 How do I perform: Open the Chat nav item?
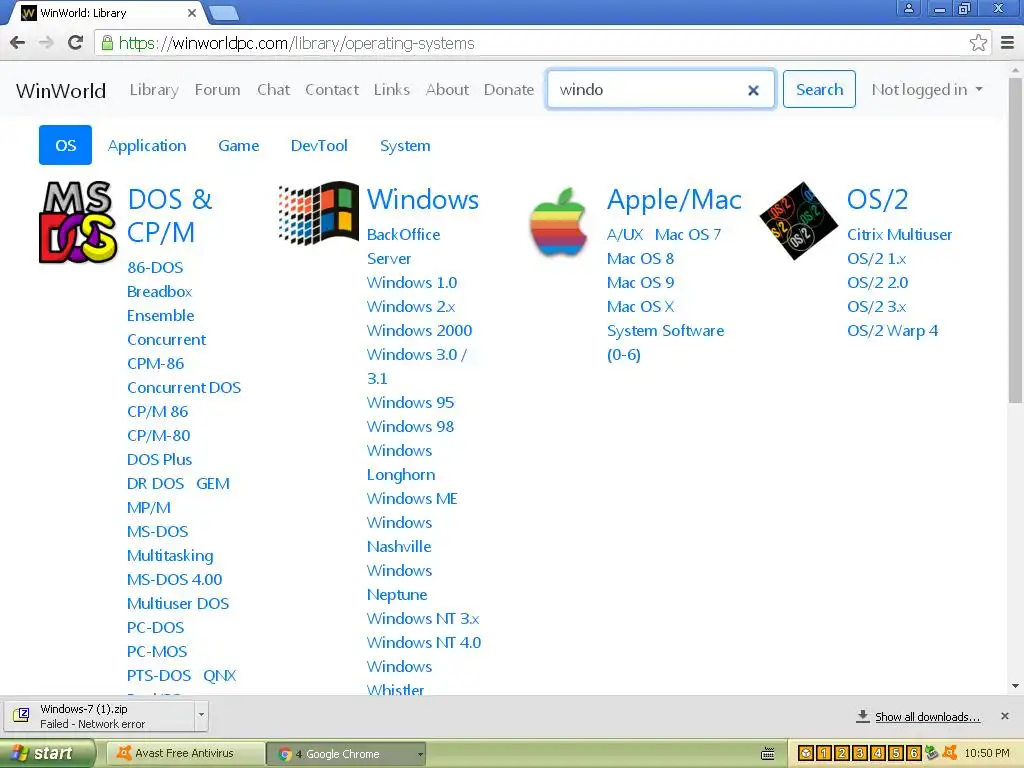coord(273,89)
